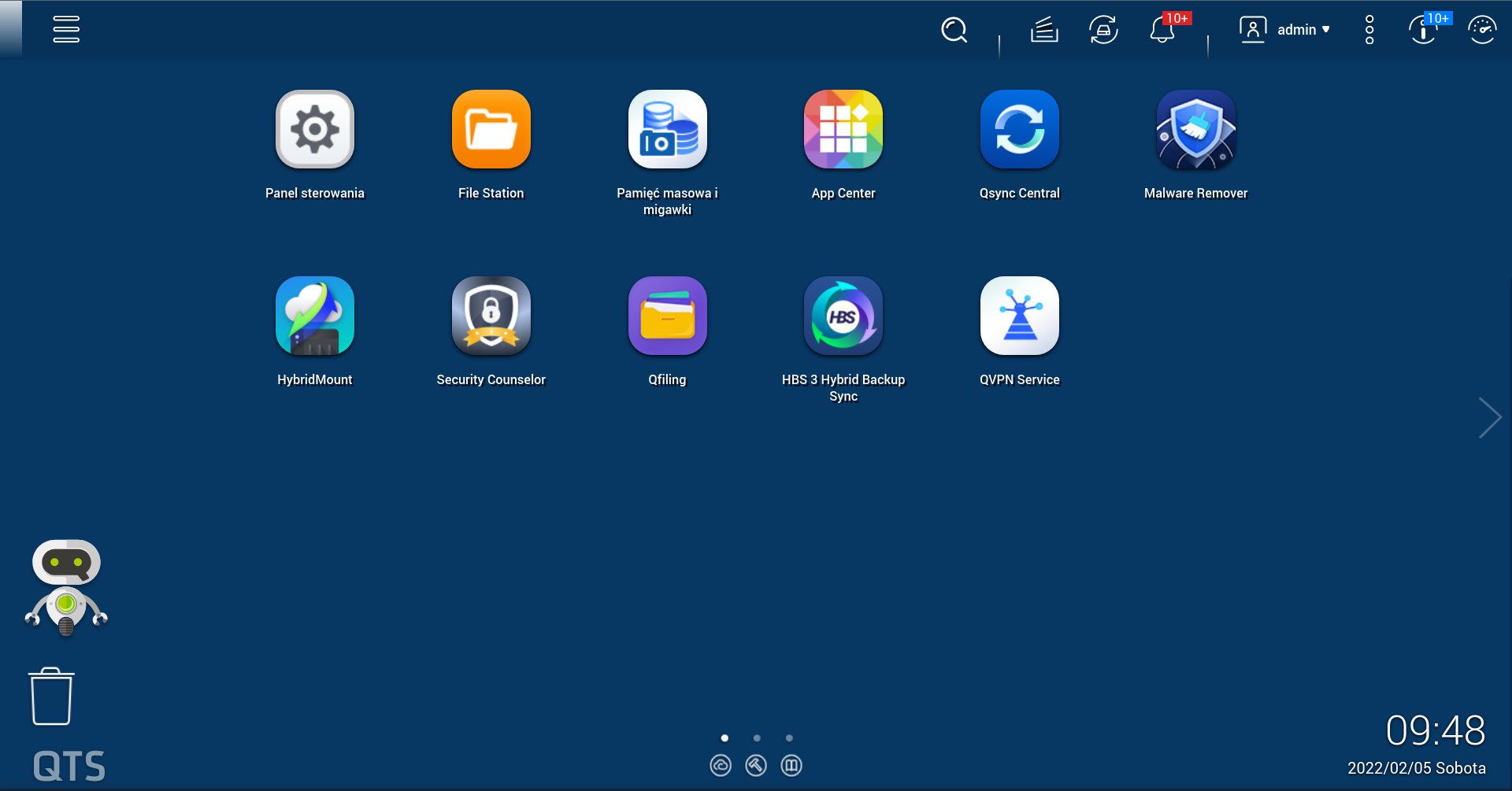The width and height of the screenshot is (1512, 791).
Task: Click the File Station label text
Action: point(491,193)
